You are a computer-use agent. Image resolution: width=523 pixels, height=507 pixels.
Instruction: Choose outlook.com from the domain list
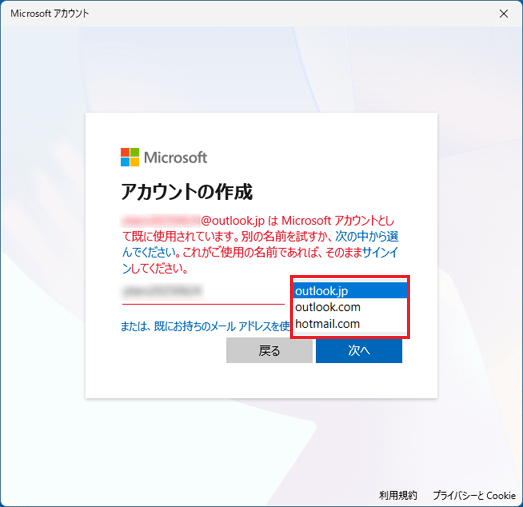(x=350, y=307)
